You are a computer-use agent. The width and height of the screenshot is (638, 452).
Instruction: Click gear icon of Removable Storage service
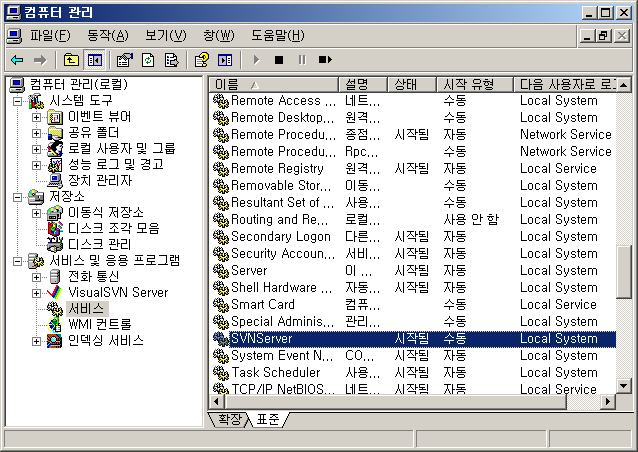221,186
